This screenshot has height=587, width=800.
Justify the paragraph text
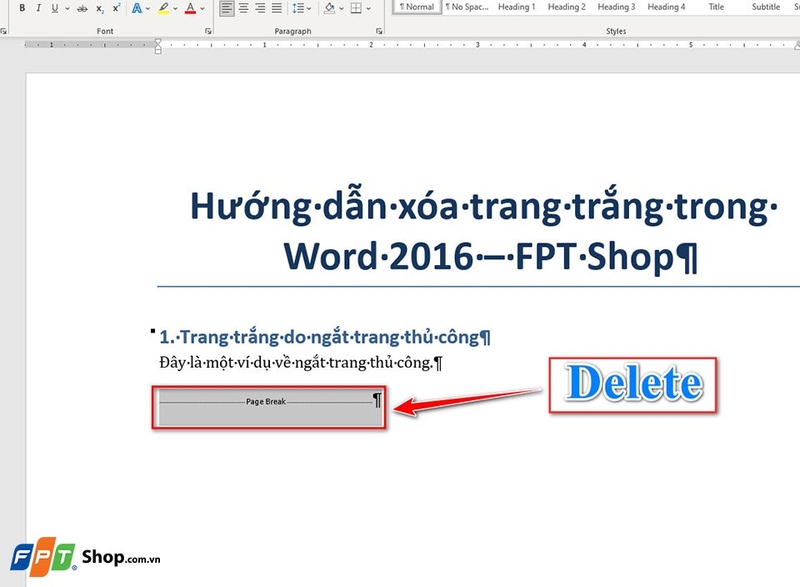(x=277, y=8)
